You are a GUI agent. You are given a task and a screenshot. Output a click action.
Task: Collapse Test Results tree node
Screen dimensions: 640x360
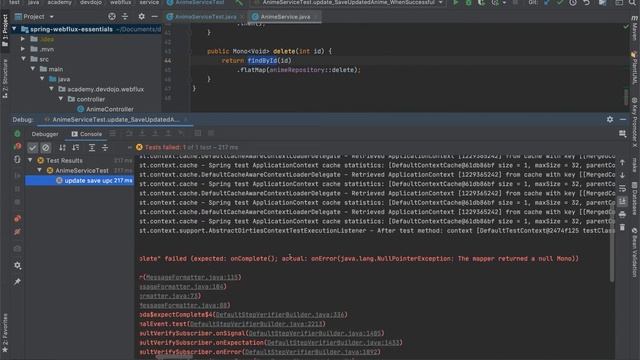coord(30,160)
